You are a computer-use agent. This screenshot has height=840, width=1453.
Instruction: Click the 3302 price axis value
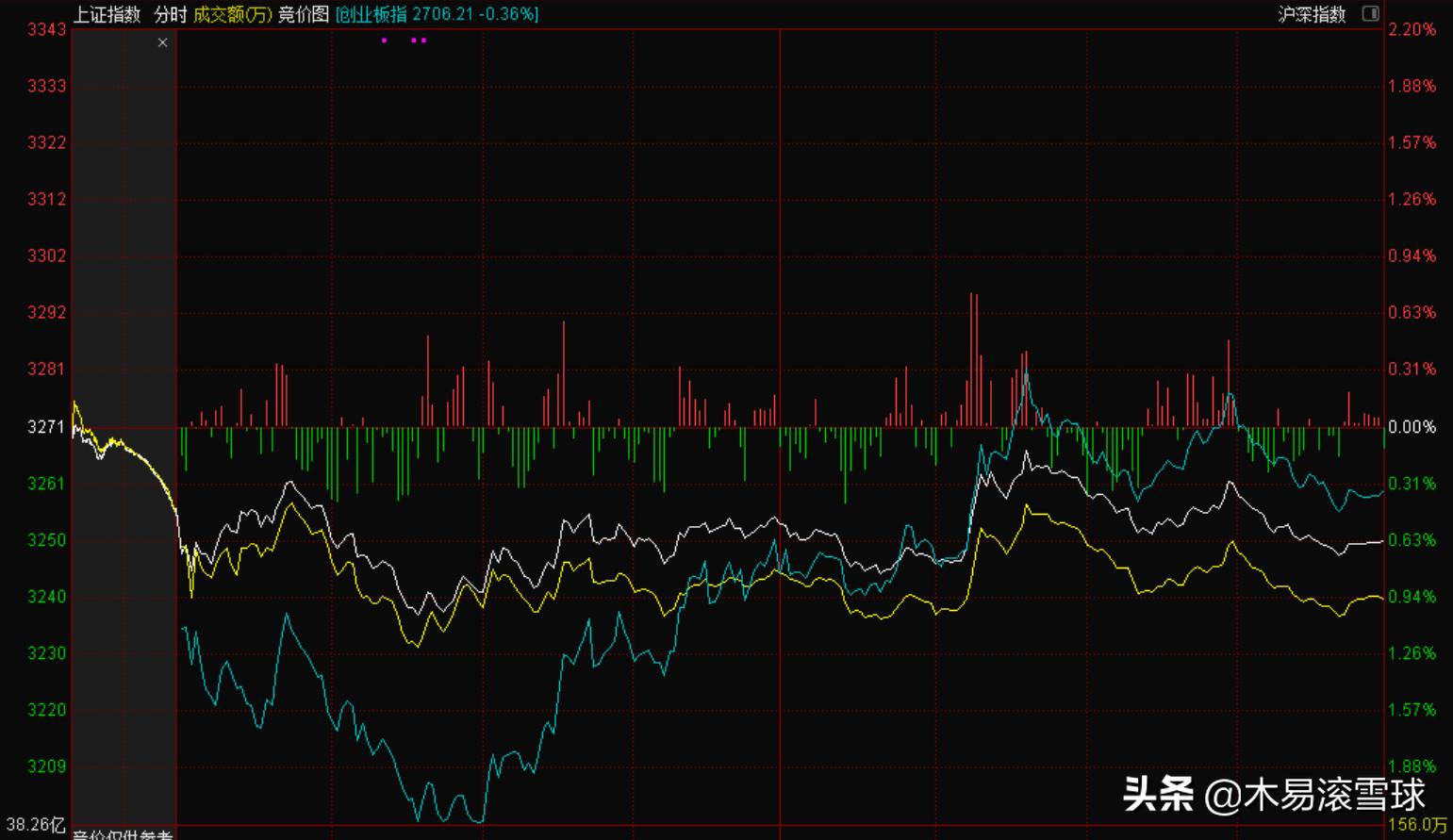coord(47,255)
